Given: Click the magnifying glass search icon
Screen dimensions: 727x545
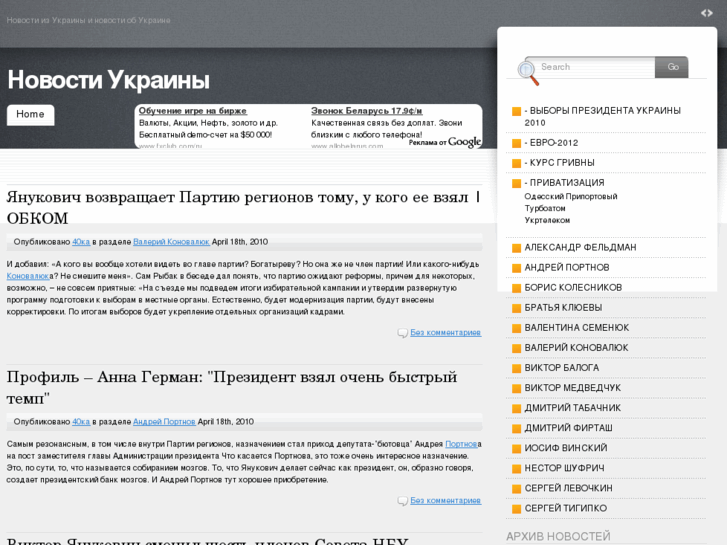Looking at the screenshot, I should point(528,73).
